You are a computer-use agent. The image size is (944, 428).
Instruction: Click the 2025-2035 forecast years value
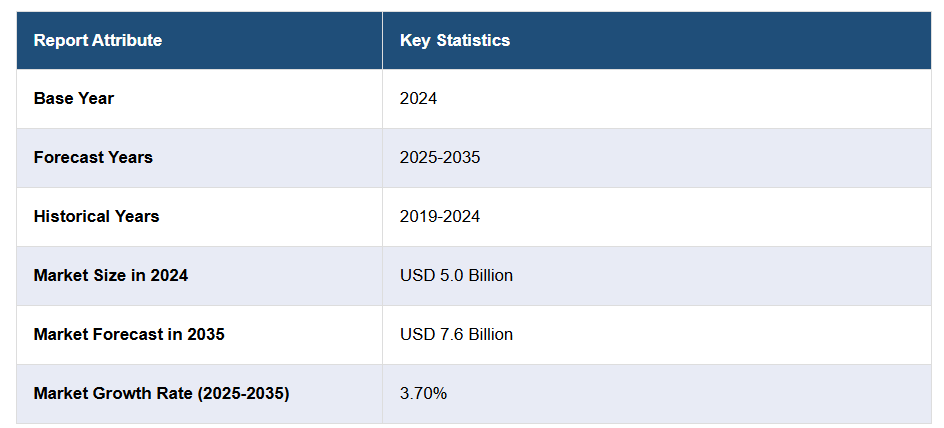point(440,158)
